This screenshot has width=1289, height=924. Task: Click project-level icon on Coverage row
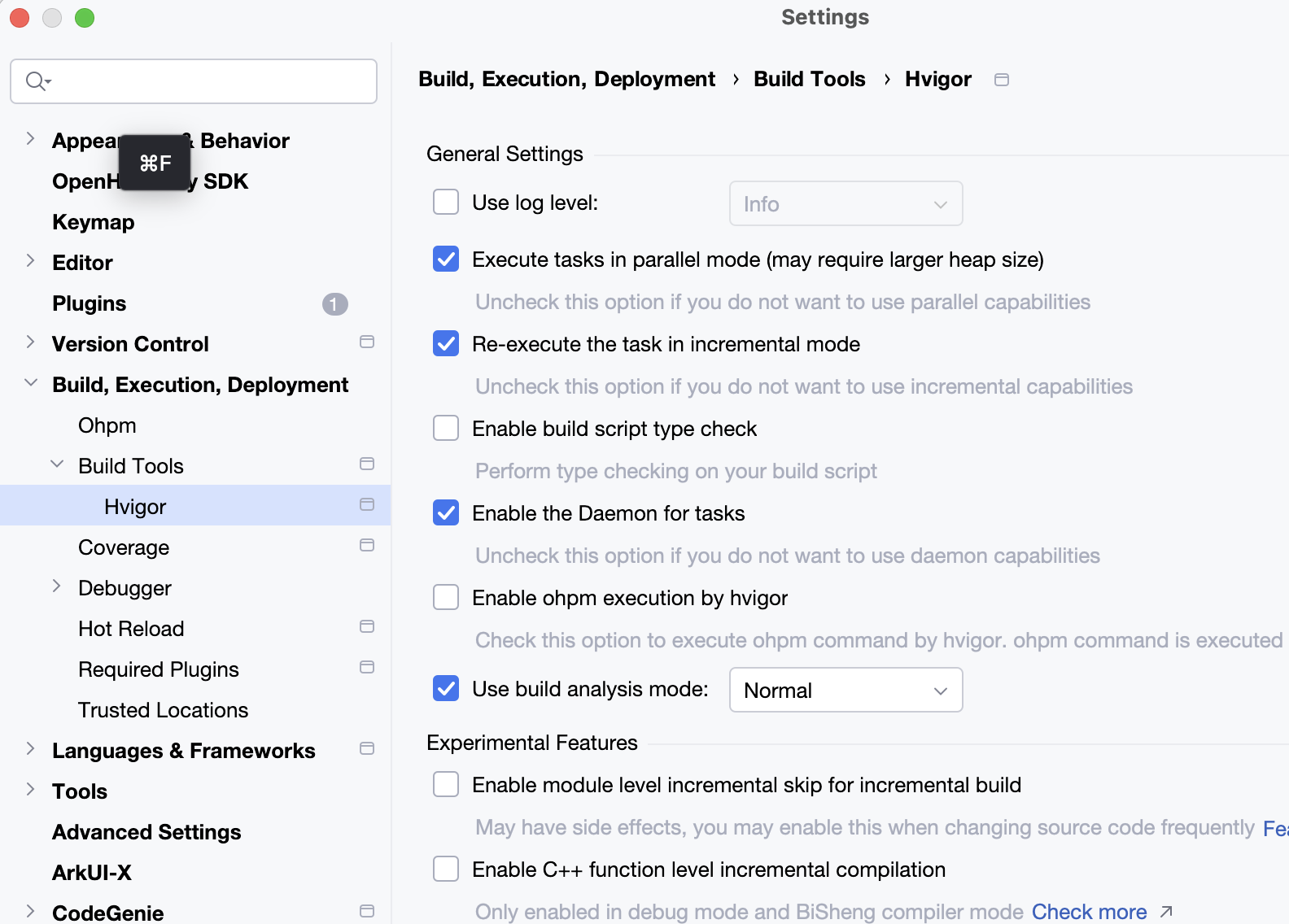coord(367,546)
